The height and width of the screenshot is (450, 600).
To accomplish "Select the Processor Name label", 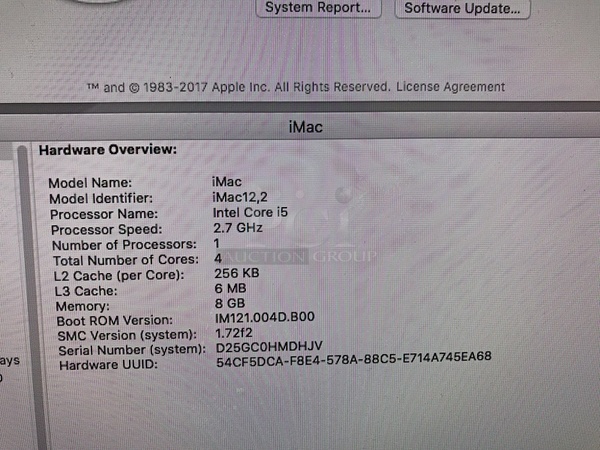I will point(104,214).
